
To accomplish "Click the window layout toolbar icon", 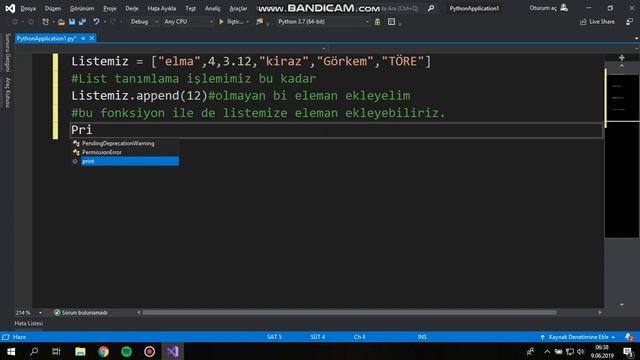I will click(391, 22).
